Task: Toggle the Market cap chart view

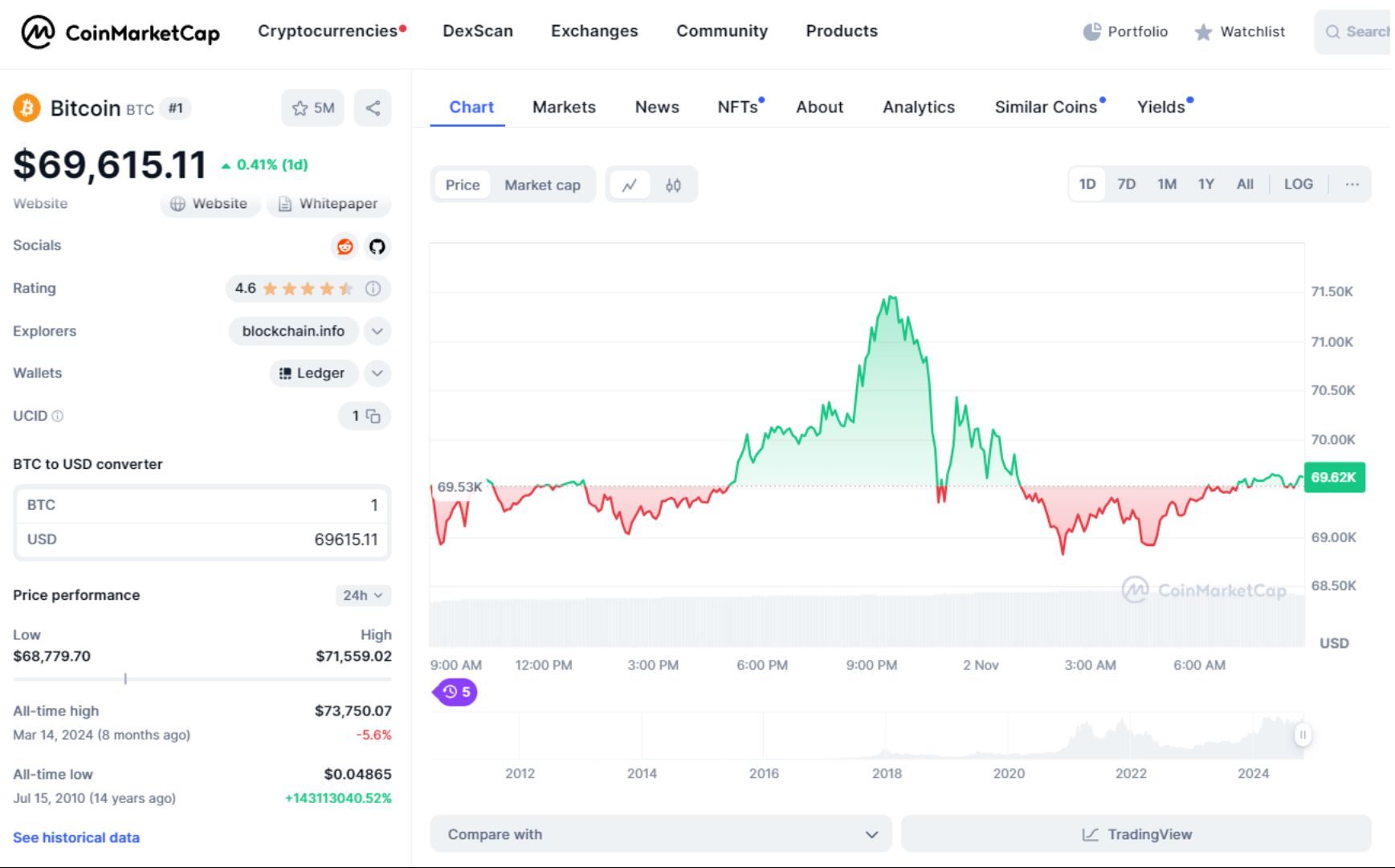Action: [542, 184]
